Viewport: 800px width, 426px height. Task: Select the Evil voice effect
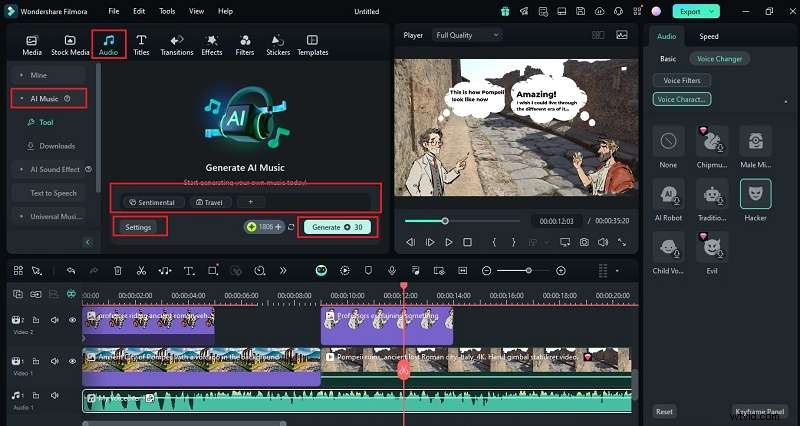click(x=712, y=253)
